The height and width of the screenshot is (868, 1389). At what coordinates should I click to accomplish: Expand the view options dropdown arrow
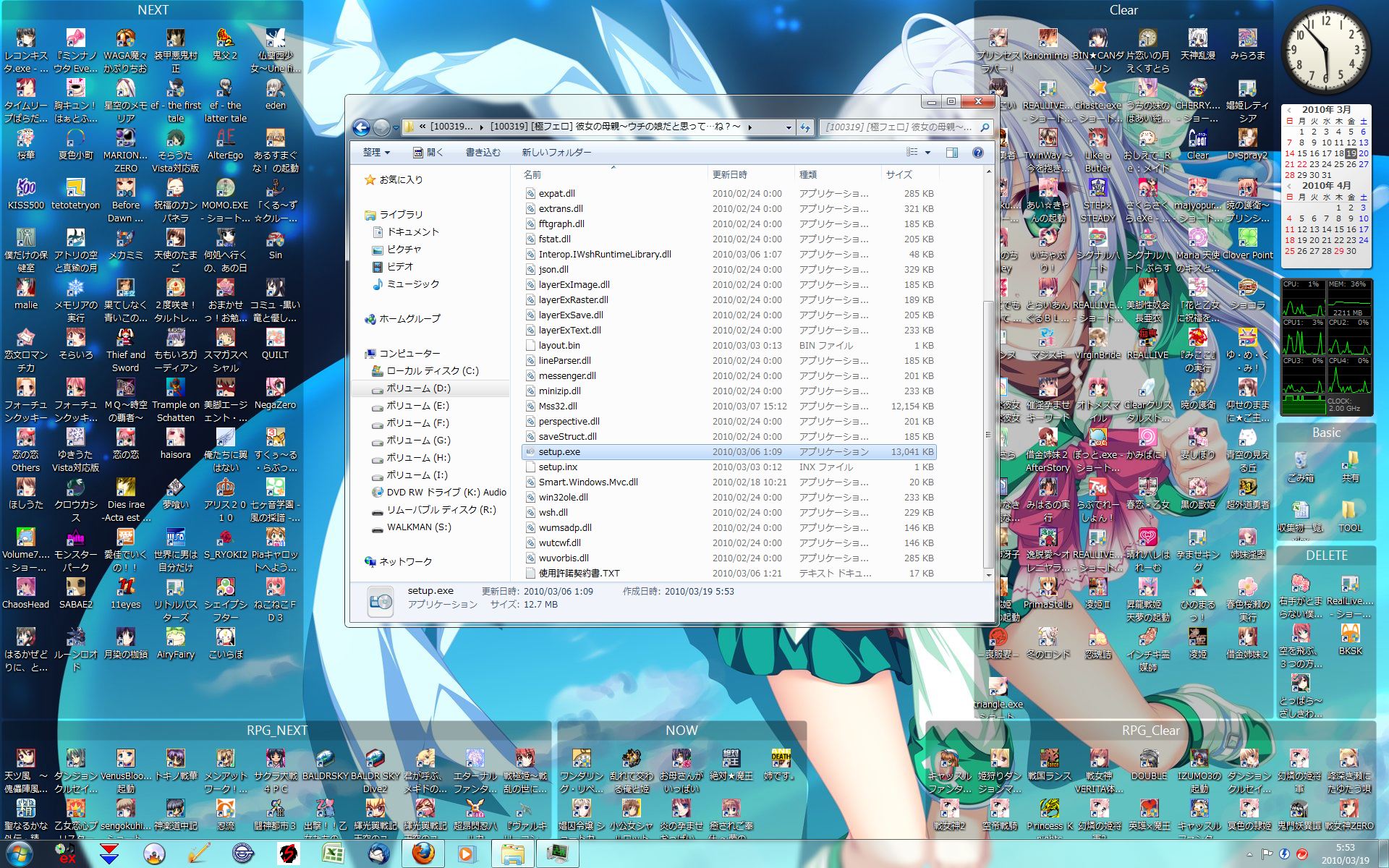[927, 153]
